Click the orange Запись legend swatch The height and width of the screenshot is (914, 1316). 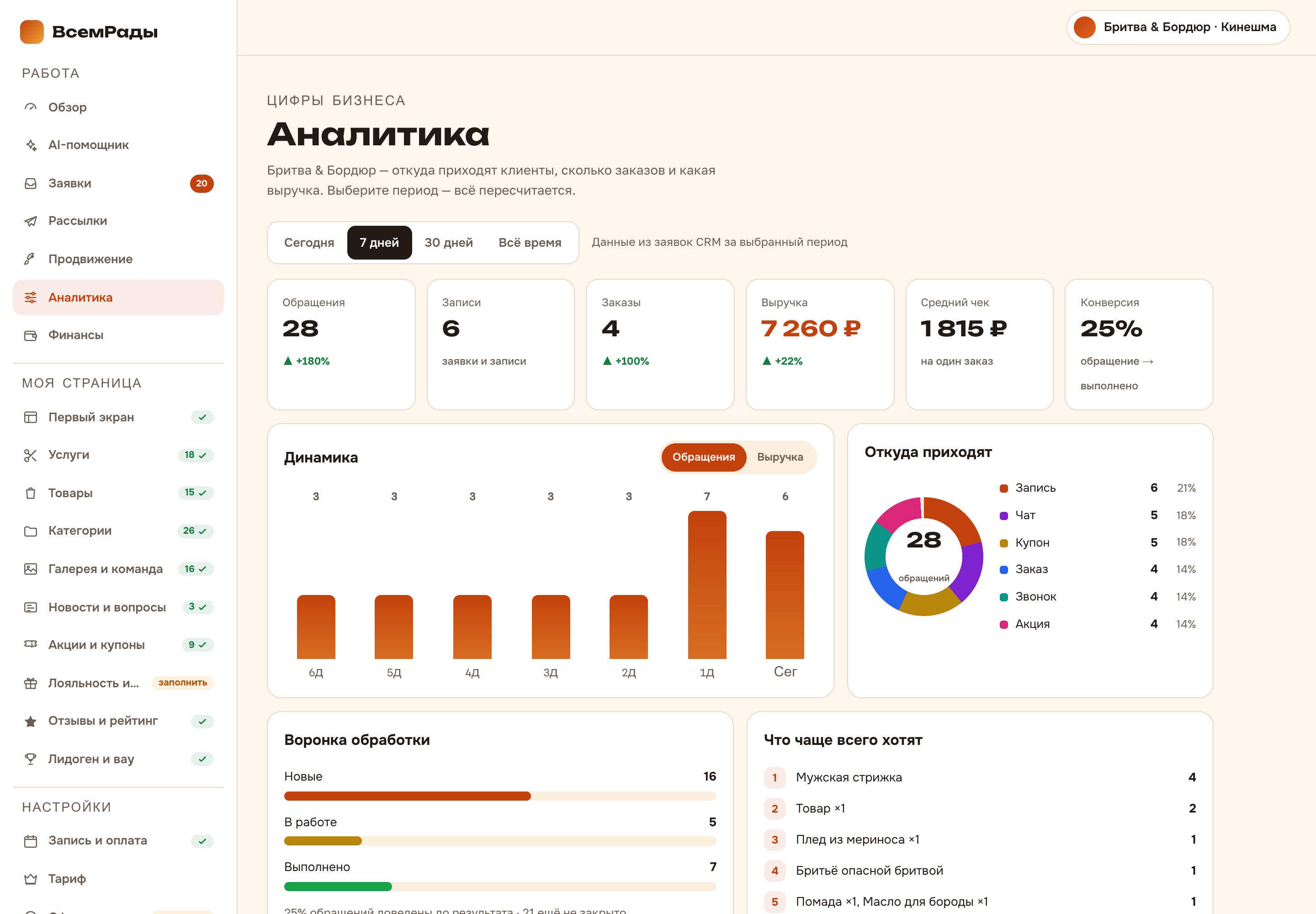[x=1003, y=489]
